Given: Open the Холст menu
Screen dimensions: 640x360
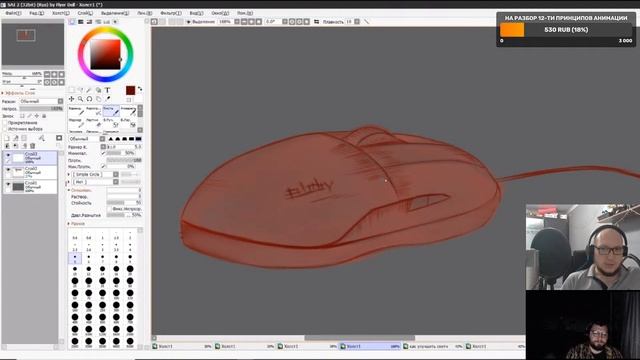Looking at the screenshot, I should pos(61,13).
